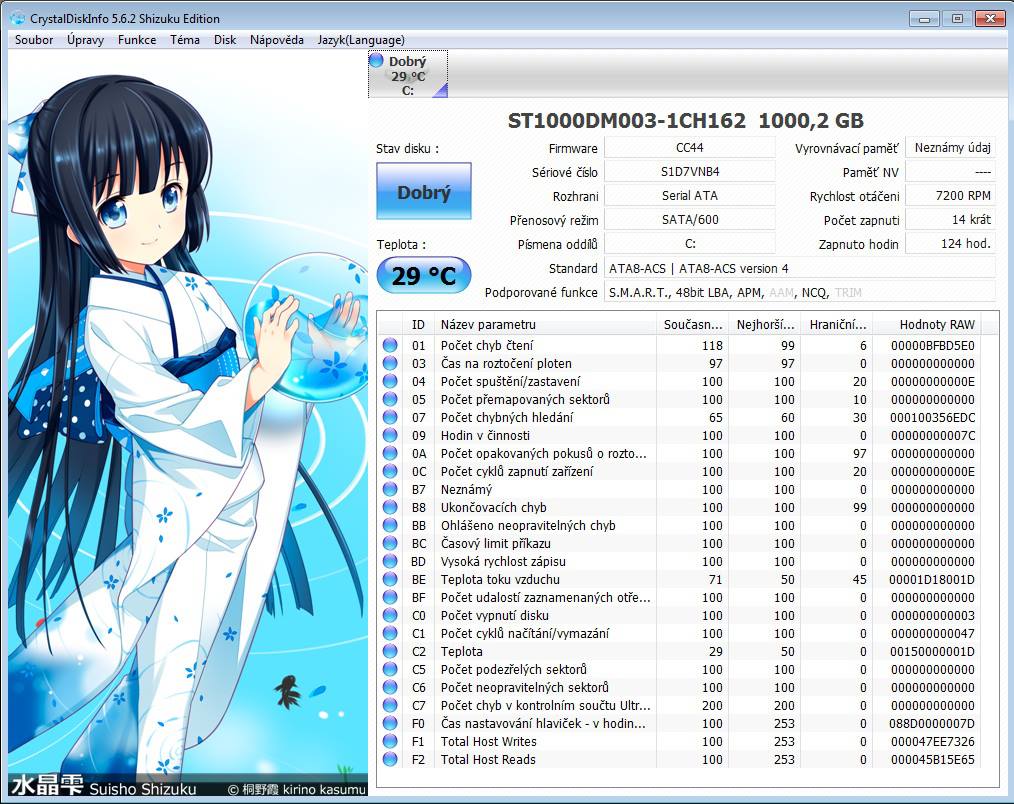Click the Serial ATA interface field

(689, 195)
